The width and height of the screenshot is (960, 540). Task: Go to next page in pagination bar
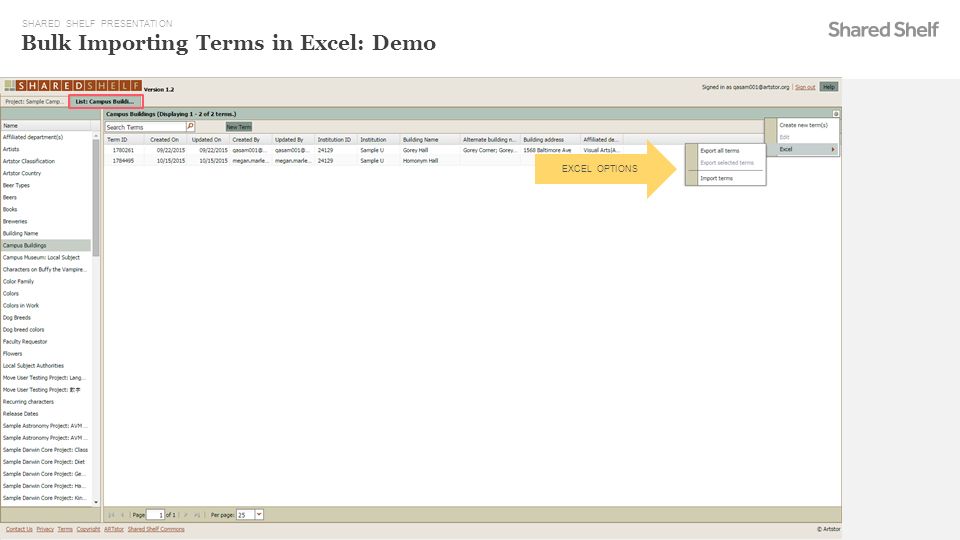point(186,515)
